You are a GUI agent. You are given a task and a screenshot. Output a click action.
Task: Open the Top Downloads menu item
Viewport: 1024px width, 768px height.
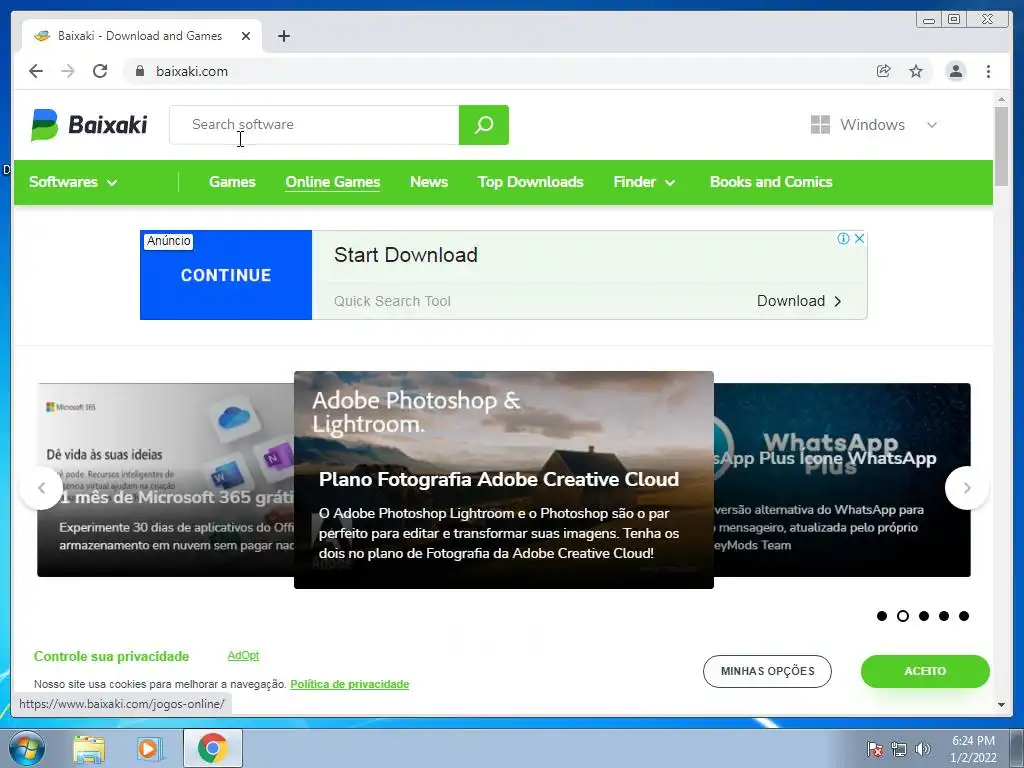[x=530, y=182]
